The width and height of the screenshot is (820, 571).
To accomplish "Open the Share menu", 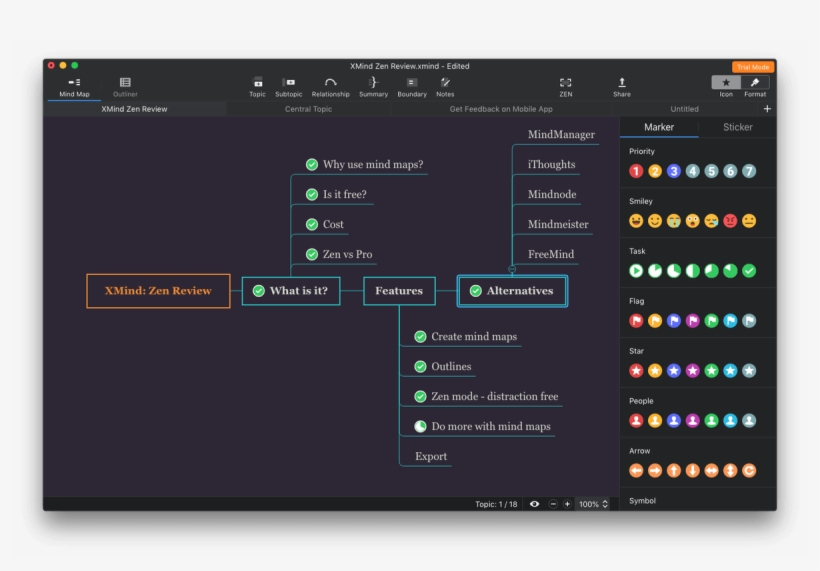I will coord(622,87).
